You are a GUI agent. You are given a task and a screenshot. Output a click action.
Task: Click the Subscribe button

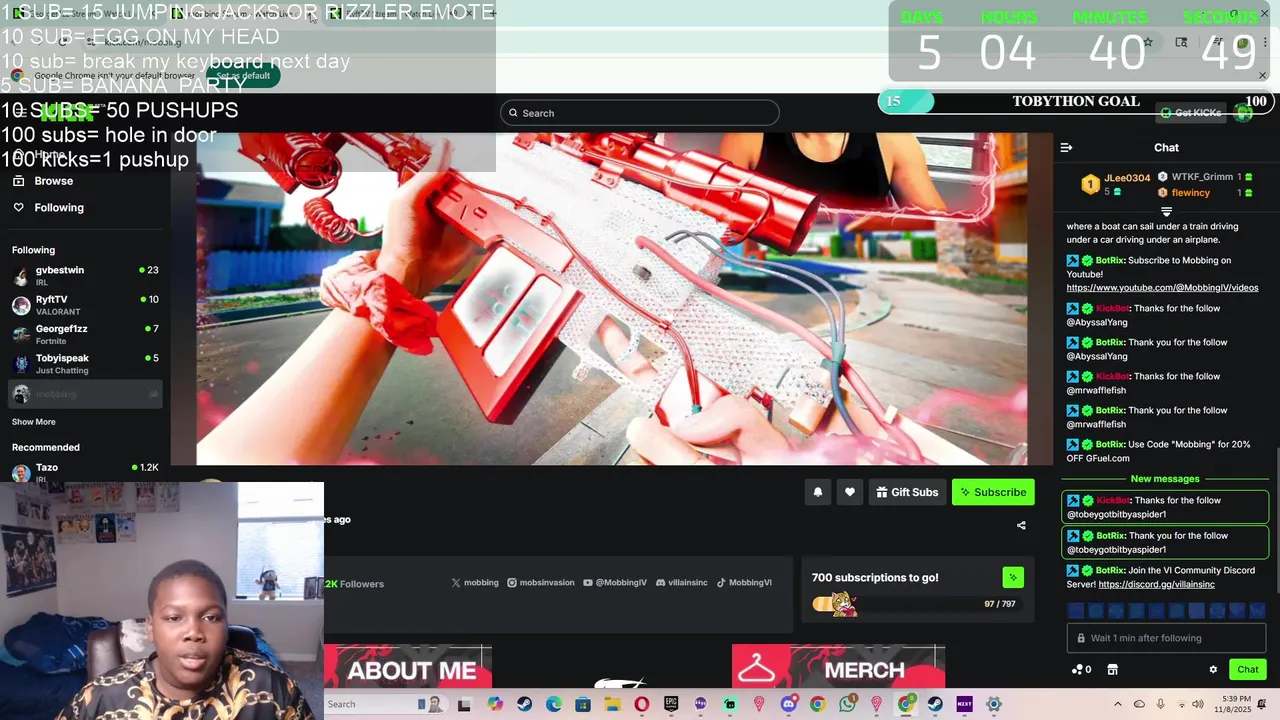993,492
